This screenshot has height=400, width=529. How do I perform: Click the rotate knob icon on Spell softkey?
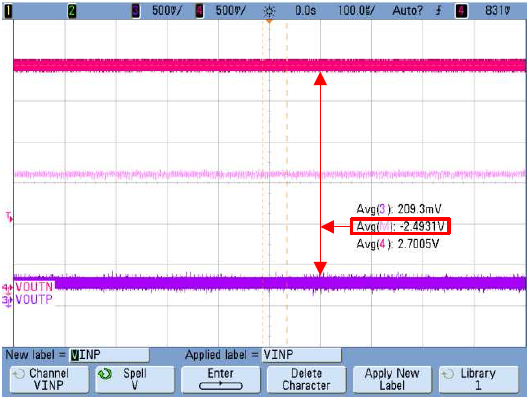tap(105, 374)
